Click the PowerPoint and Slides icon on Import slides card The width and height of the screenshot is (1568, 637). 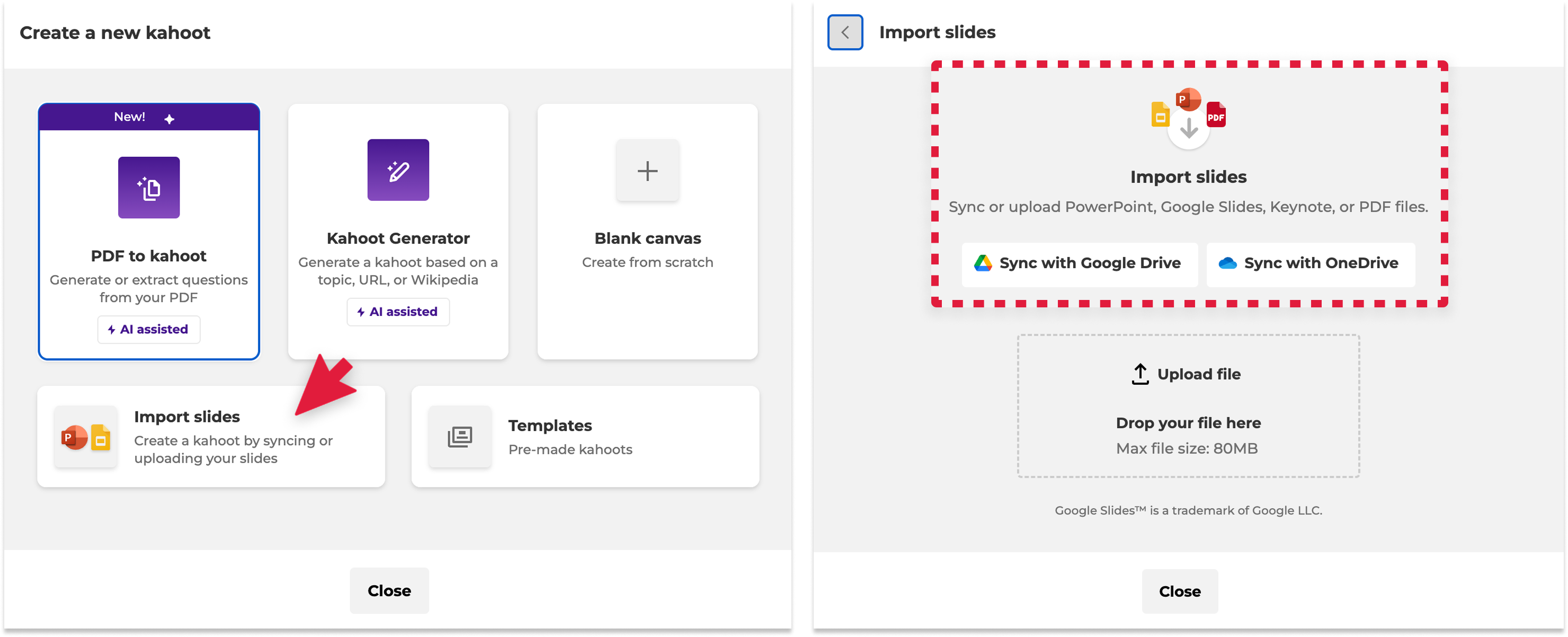coord(86,437)
